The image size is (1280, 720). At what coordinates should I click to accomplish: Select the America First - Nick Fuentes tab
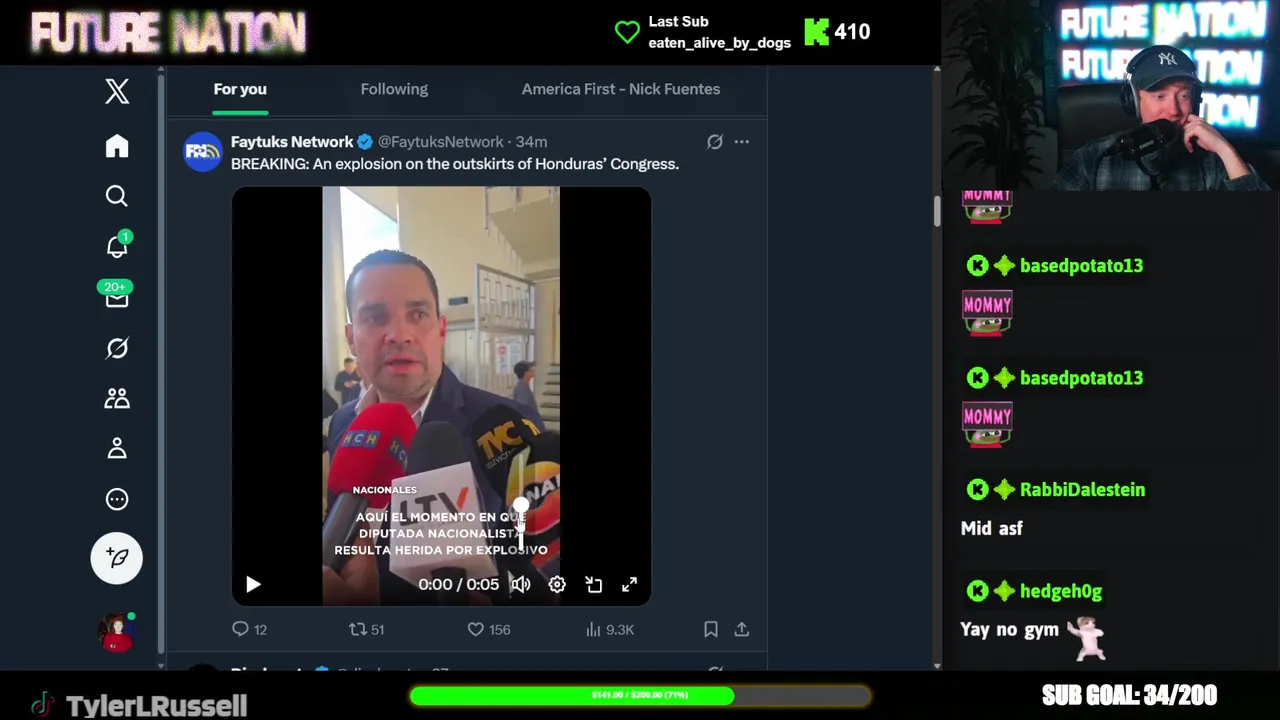coord(621,89)
